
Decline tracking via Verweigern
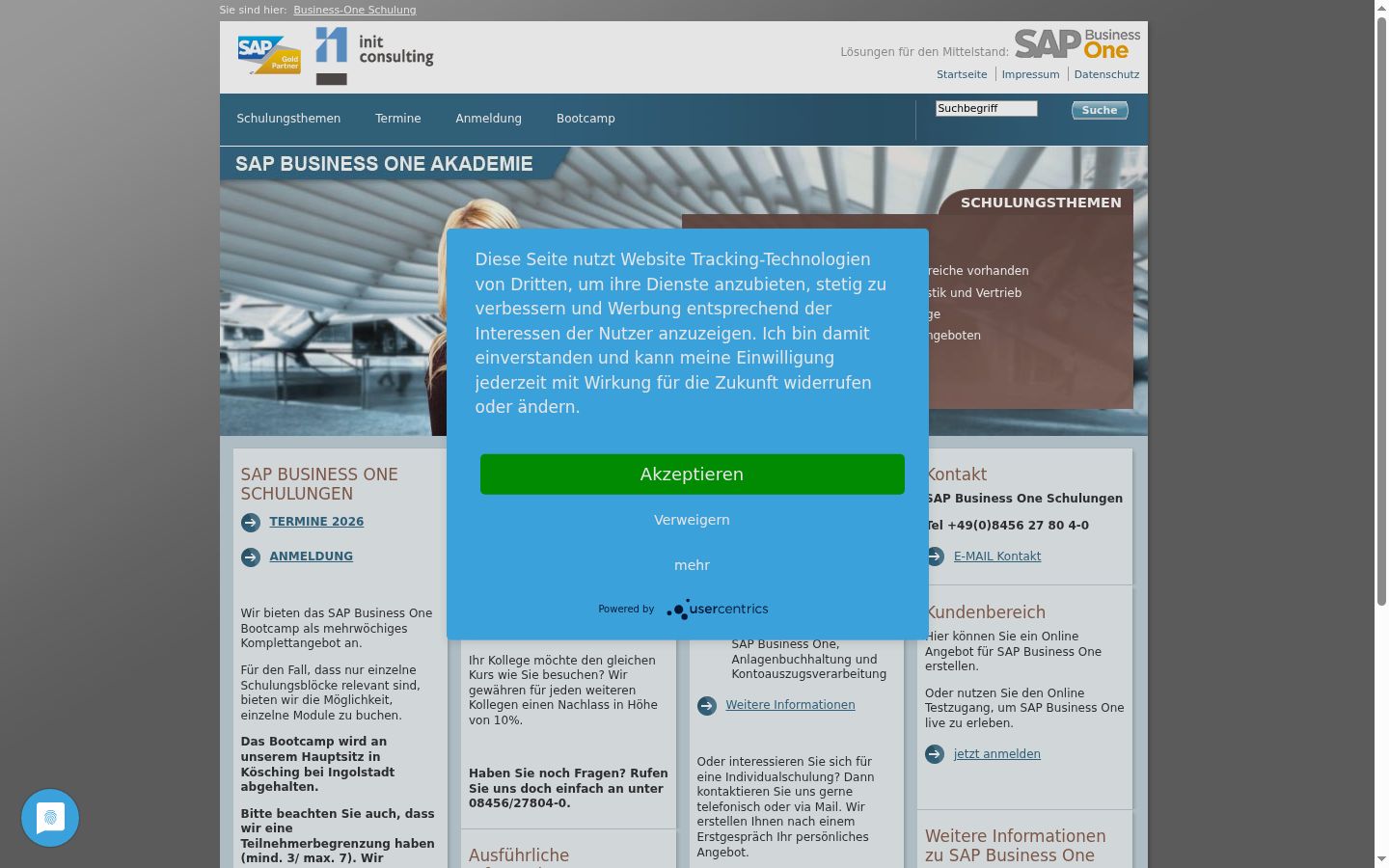pos(693,520)
